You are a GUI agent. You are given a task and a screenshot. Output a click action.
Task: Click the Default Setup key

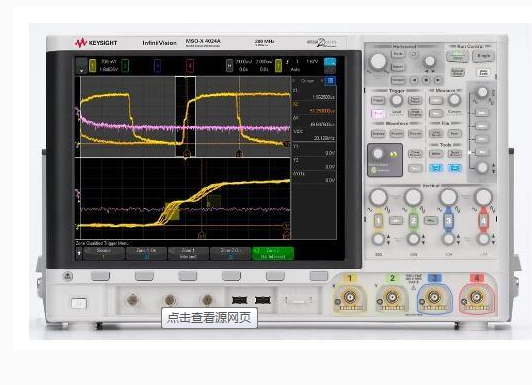[x=457, y=72]
